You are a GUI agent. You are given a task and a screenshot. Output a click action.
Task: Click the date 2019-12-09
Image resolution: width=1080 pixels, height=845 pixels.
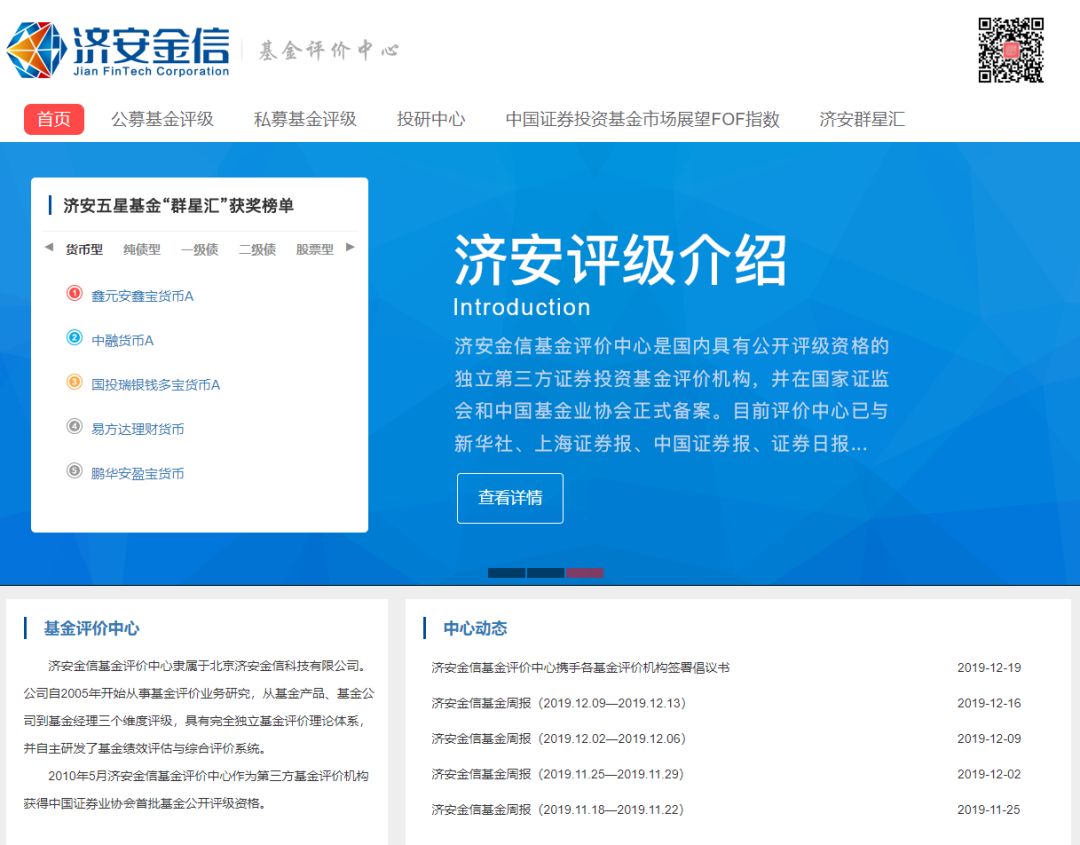pyautogui.click(x=989, y=739)
